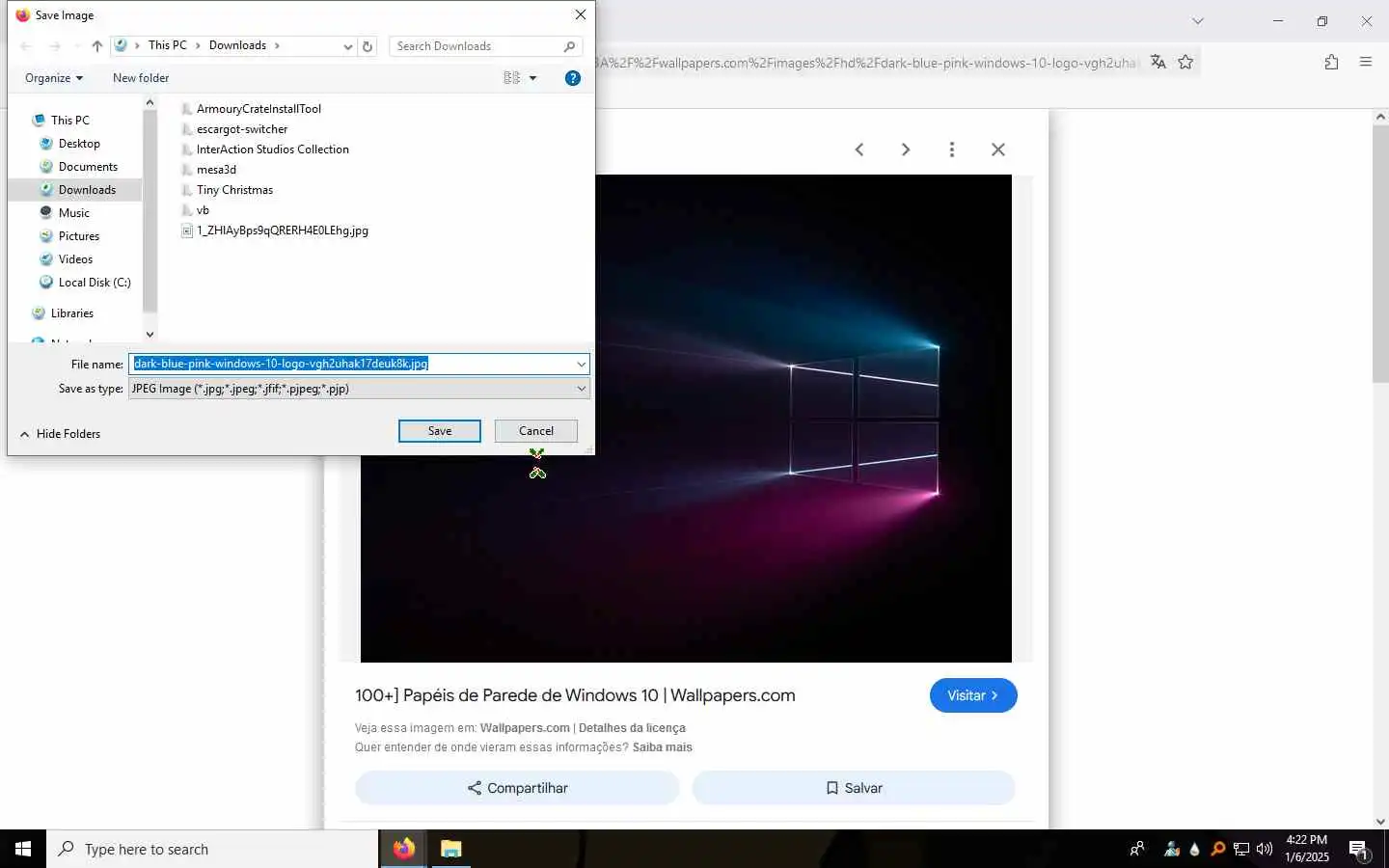Open the help icon in Save dialog
Image resolution: width=1389 pixels, height=868 pixels.
point(573,78)
